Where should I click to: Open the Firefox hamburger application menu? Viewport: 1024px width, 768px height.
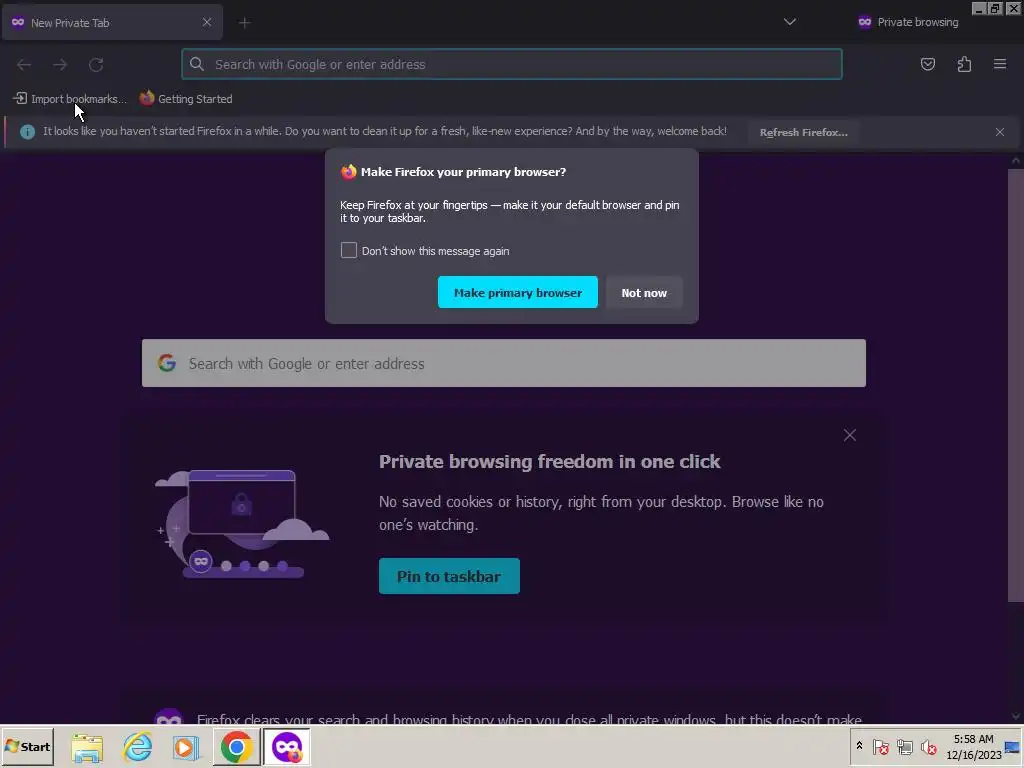click(1000, 64)
